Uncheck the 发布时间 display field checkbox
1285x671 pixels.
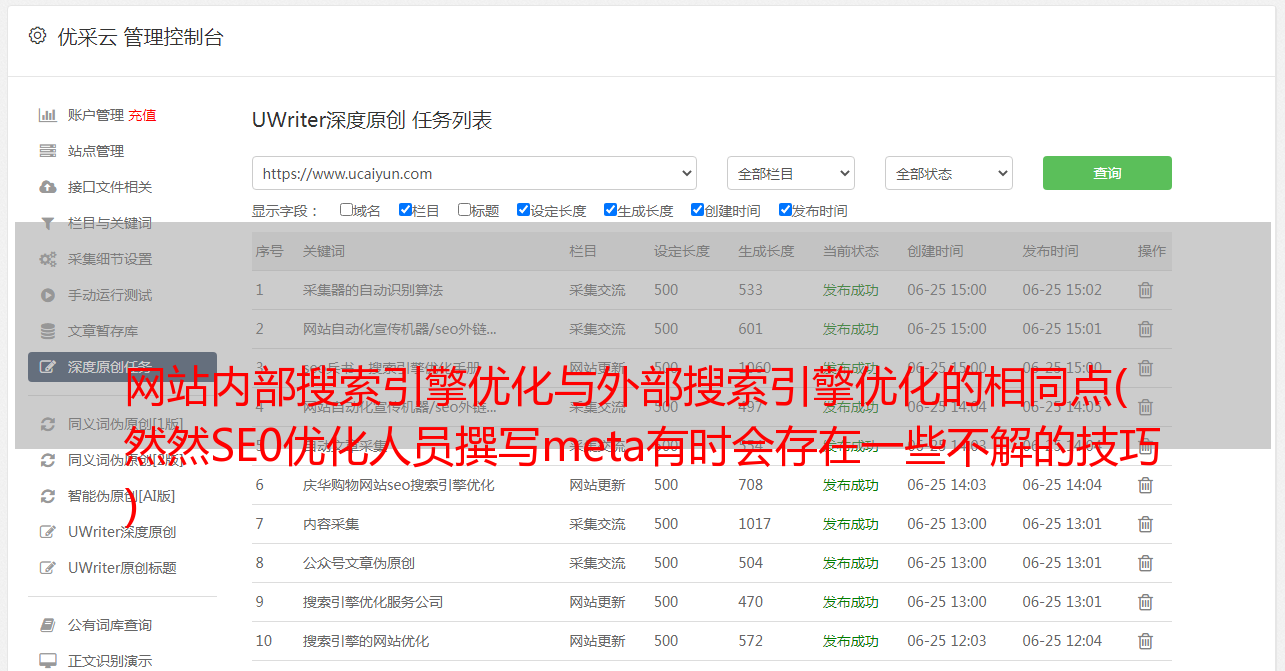[785, 210]
